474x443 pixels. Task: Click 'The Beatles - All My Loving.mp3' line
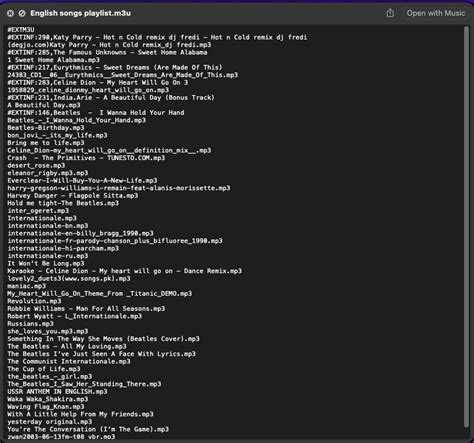(67, 346)
